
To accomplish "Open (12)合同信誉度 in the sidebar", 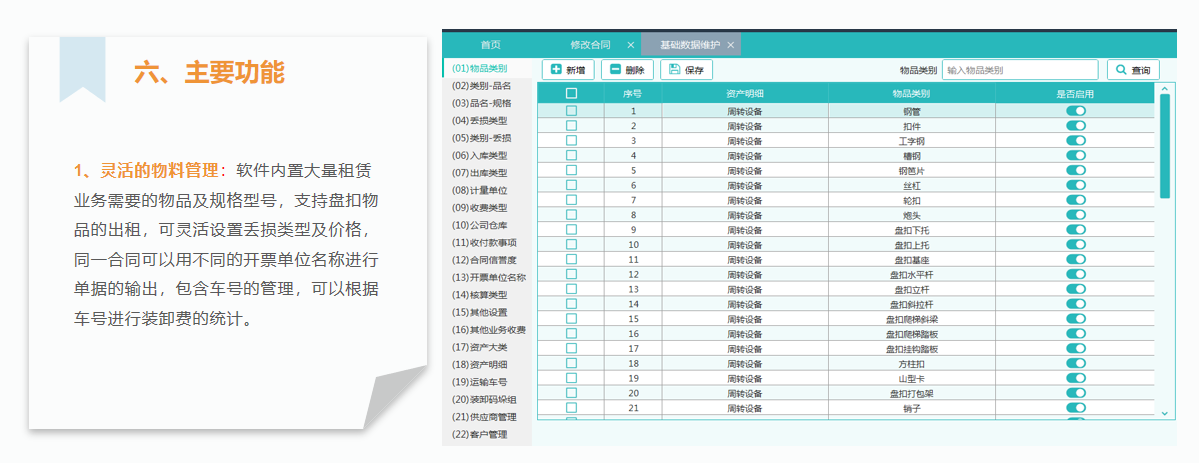I will (484, 259).
